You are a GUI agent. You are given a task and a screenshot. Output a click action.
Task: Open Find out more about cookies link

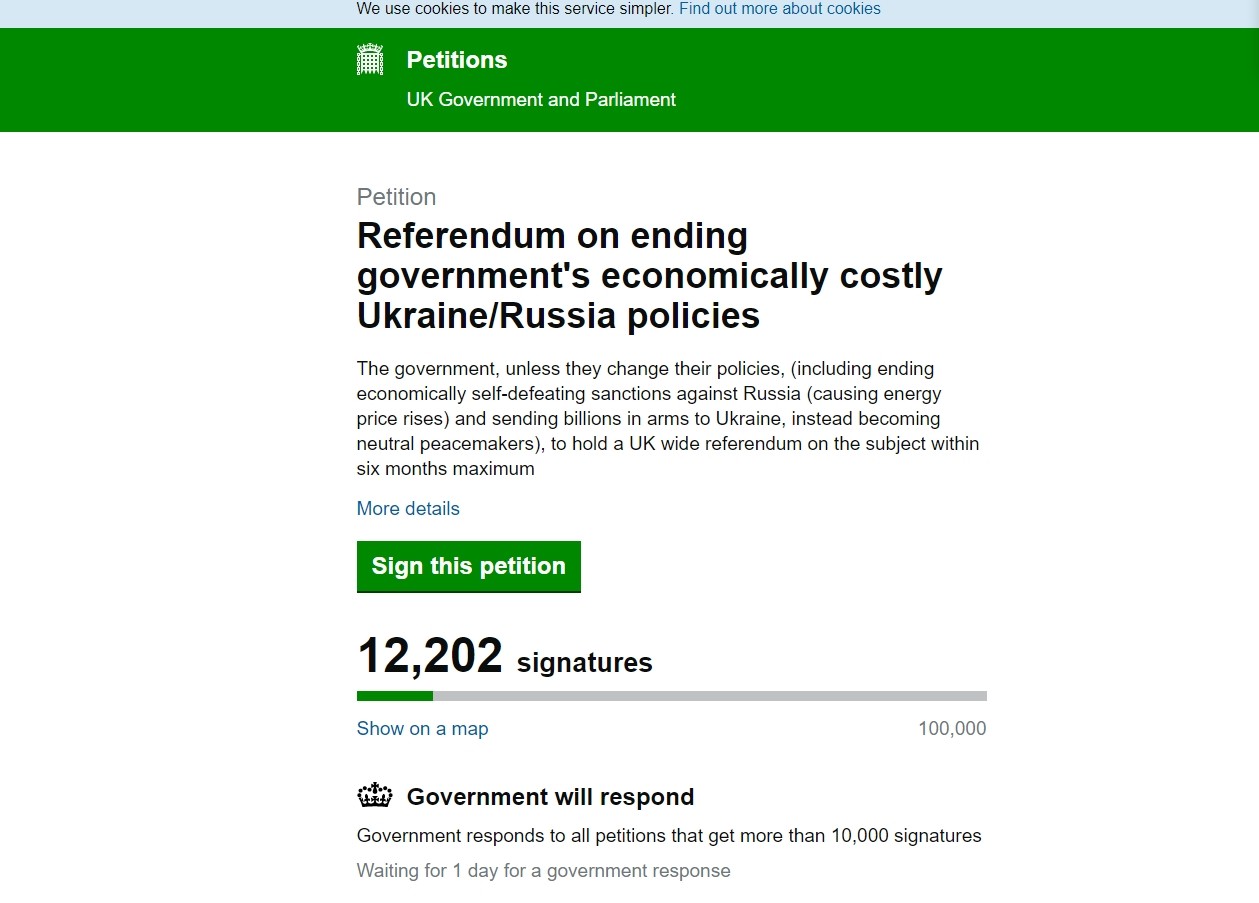[779, 9]
